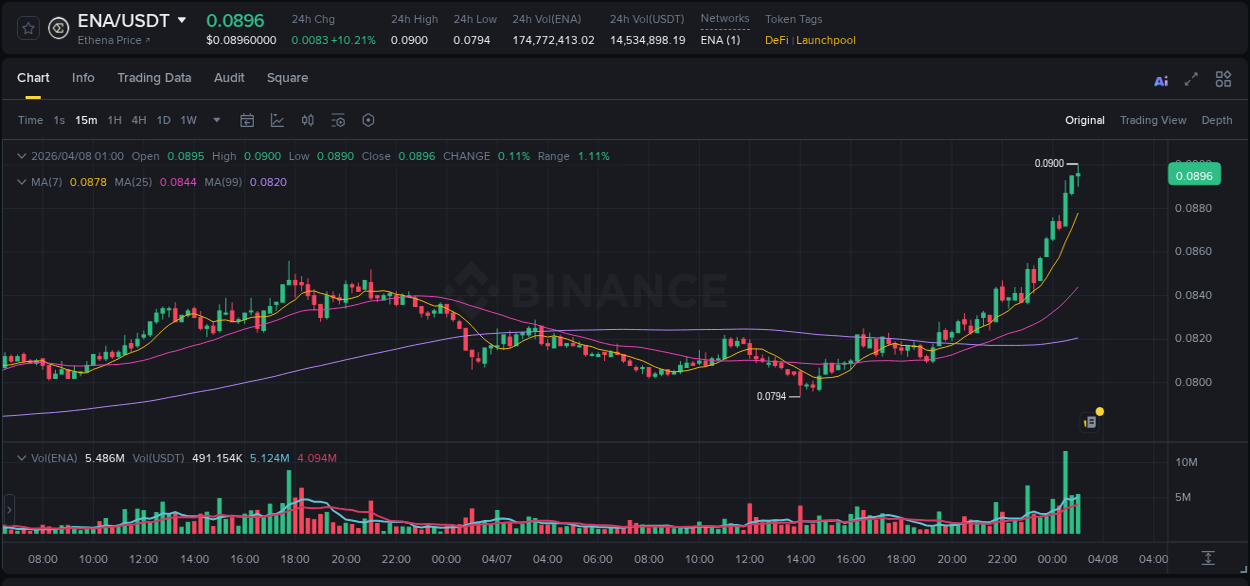
Task: Open the extra timeframe intervals dropdown
Action: coord(215,120)
